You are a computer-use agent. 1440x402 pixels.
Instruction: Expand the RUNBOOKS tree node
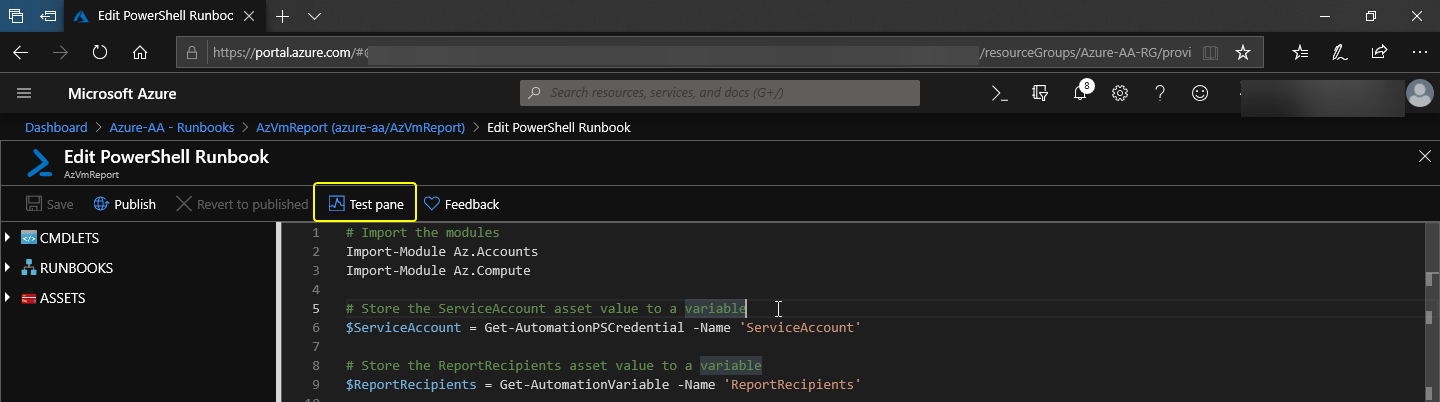coord(9,268)
